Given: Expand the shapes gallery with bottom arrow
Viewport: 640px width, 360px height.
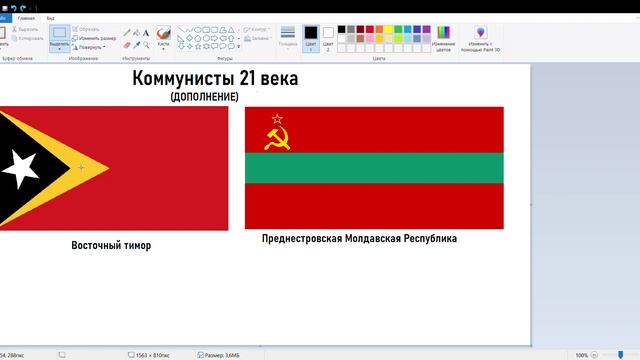Looking at the screenshot, I should tap(238, 47).
